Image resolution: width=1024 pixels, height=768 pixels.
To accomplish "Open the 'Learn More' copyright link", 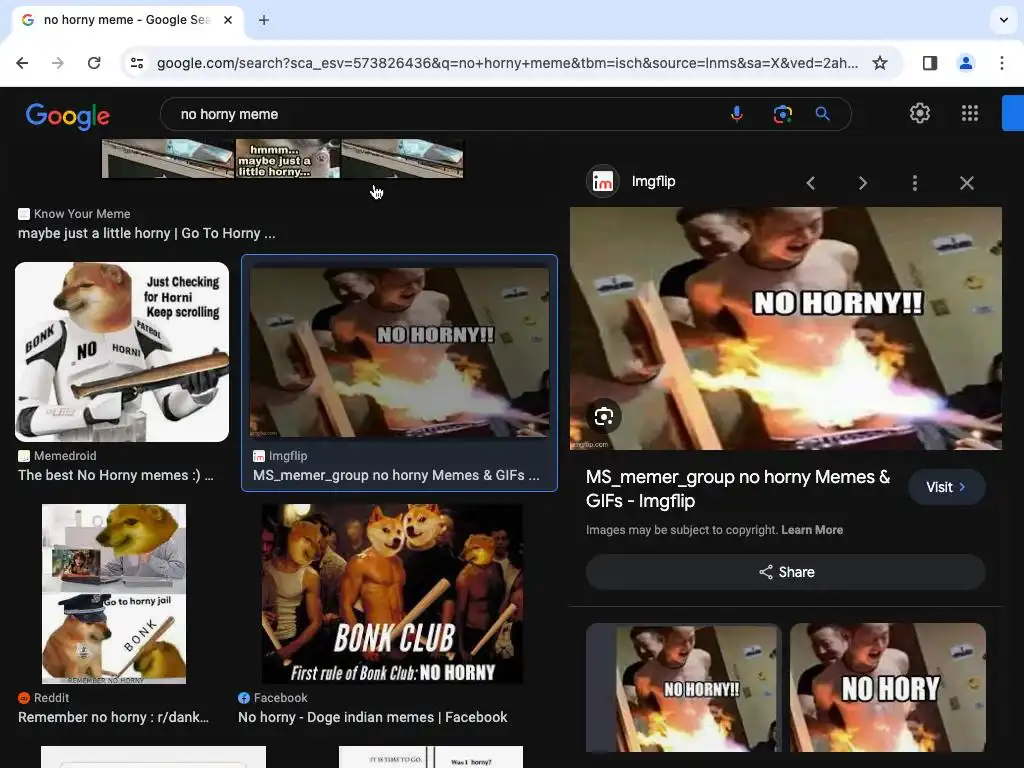I will (812, 530).
